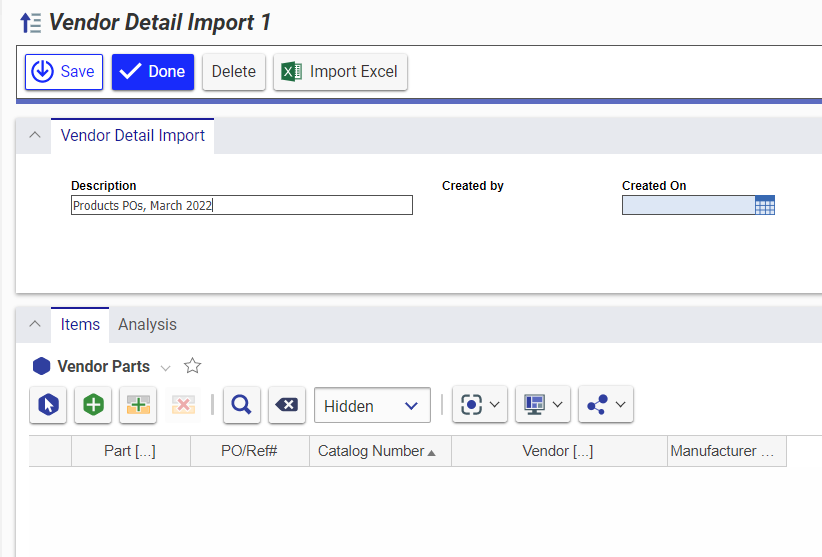Click the Vendor Detail Import title icon

[30, 23]
